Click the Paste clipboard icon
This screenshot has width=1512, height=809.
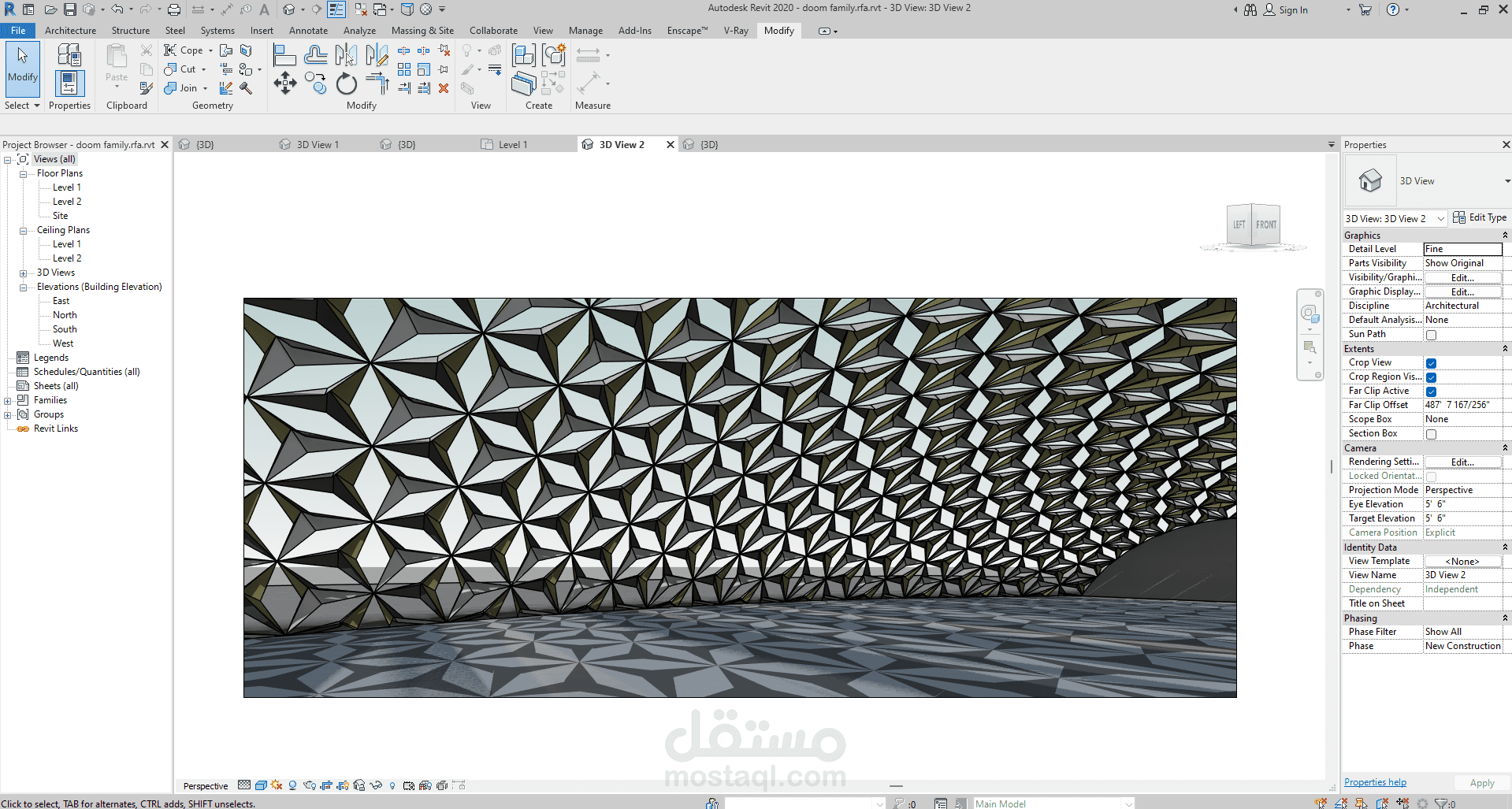pyautogui.click(x=117, y=61)
